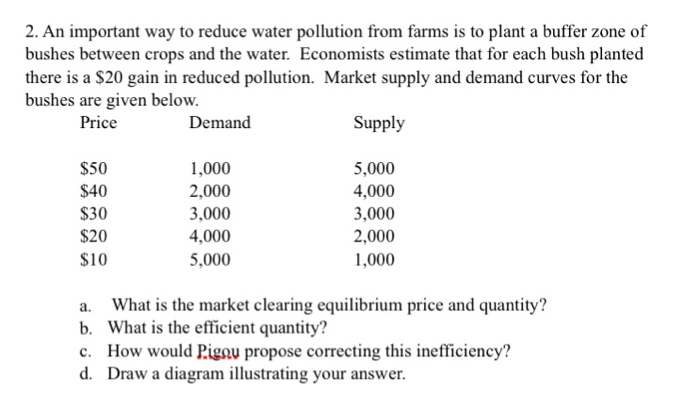Click the misspelled word Pigou

tap(218, 351)
